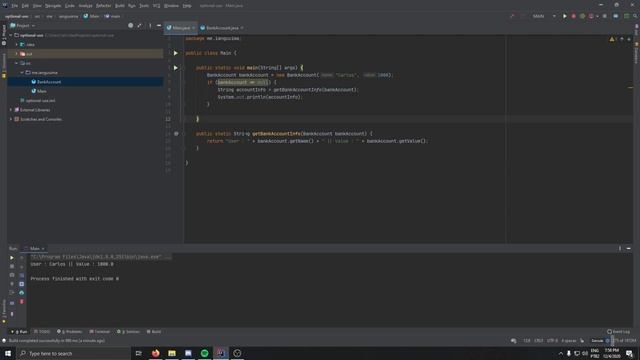640x360 pixels.
Task: Open the TODO tool window tab
Action: [x=42, y=332]
